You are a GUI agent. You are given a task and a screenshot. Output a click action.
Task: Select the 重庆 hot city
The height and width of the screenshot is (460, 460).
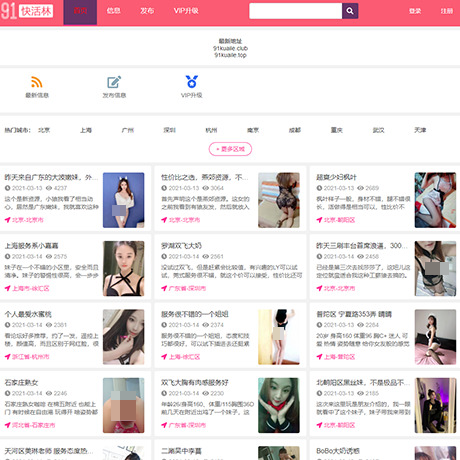coord(337,130)
